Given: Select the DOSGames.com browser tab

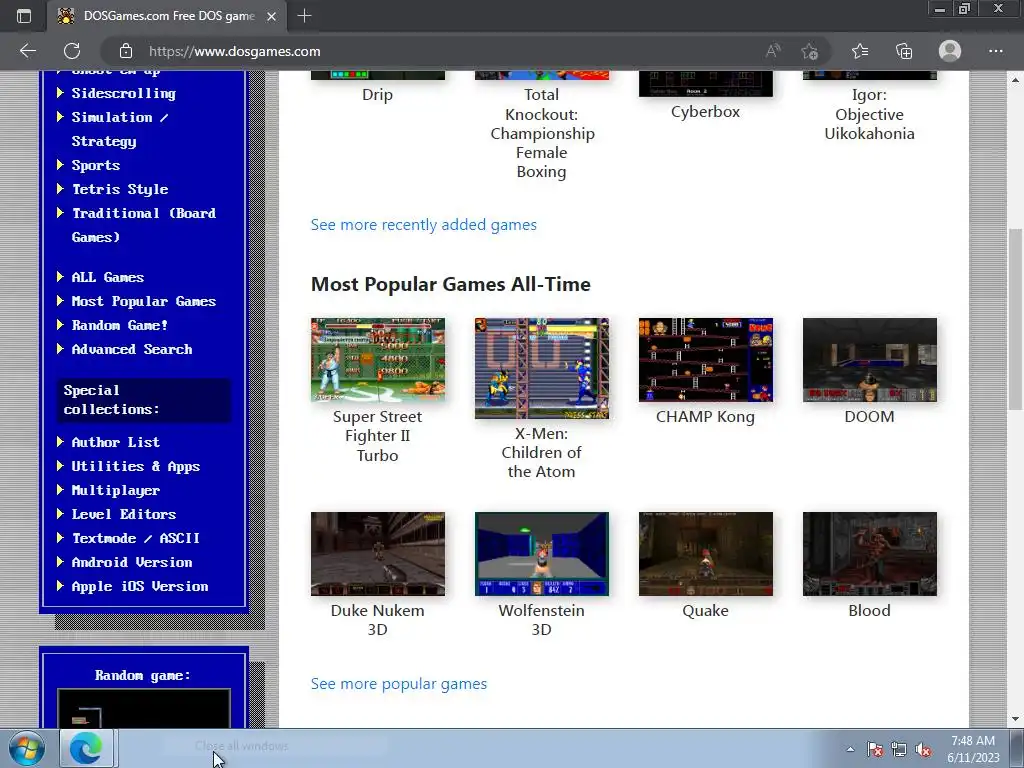Looking at the screenshot, I should click(168, 16).
